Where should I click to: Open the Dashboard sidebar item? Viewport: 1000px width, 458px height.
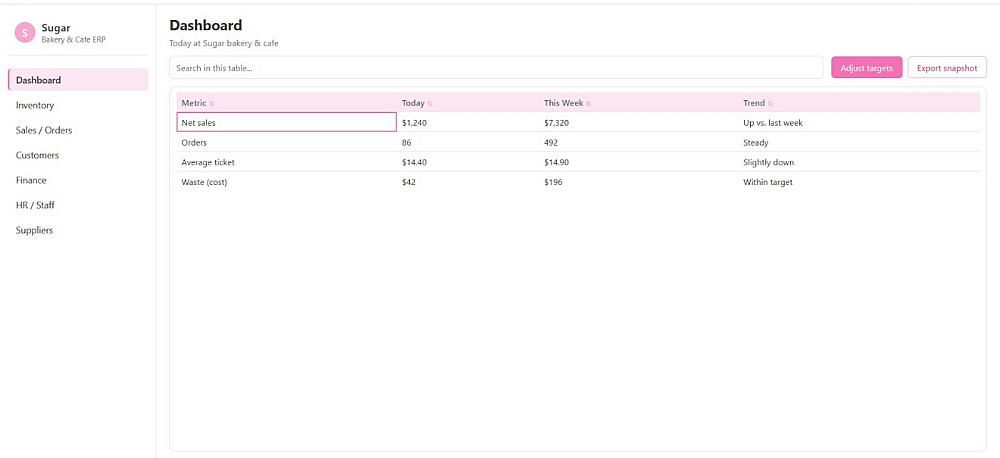pos(78,80)
